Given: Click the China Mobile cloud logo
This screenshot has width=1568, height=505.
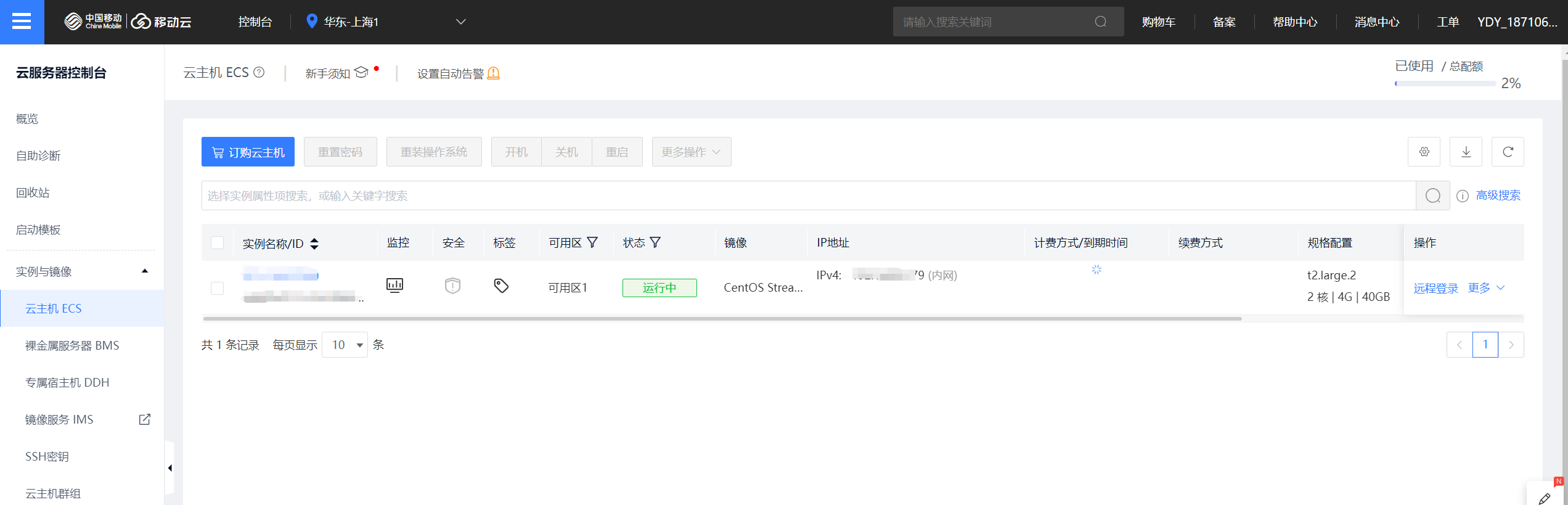Looking at the screenshot, I should coord(128,22).
